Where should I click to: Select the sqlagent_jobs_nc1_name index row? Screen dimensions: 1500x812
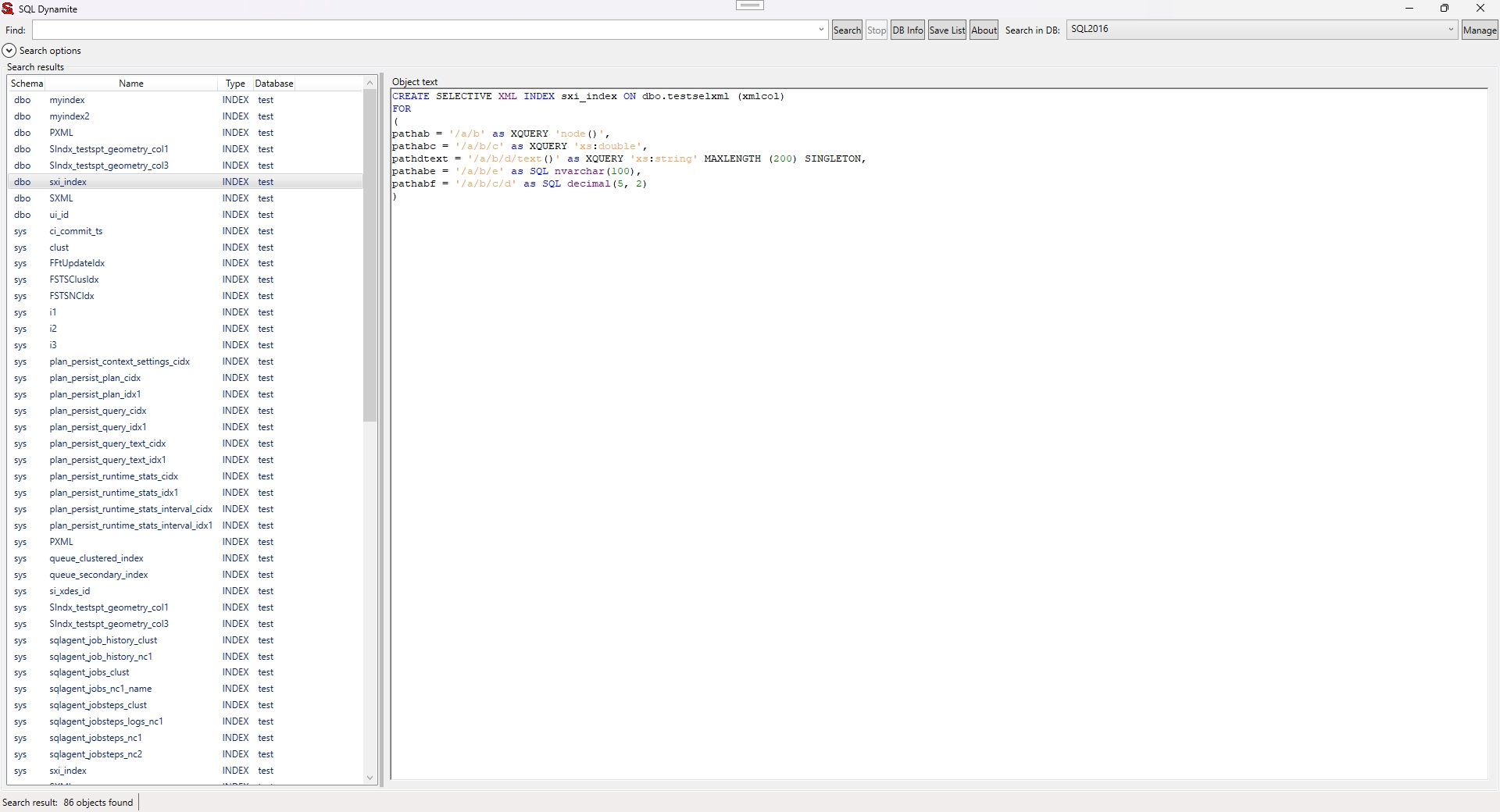click(x=101, y=689)
